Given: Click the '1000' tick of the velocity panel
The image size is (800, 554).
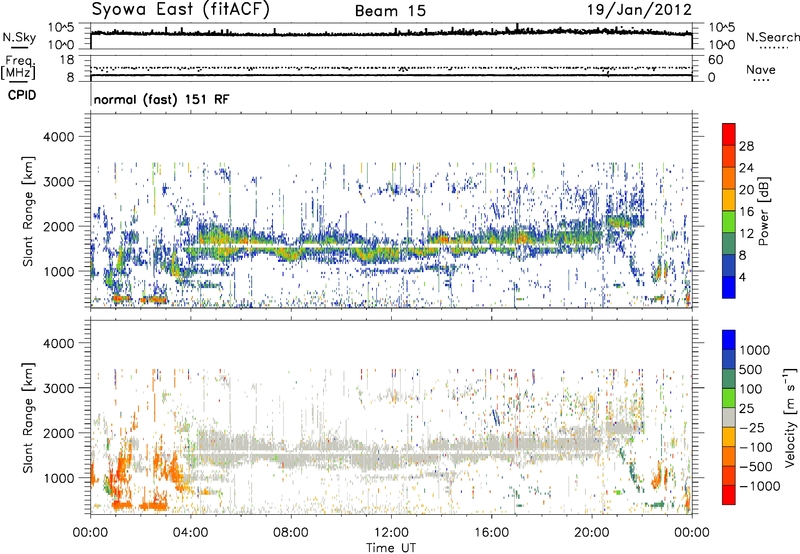Looking at the screenshot, I should 58,478.
